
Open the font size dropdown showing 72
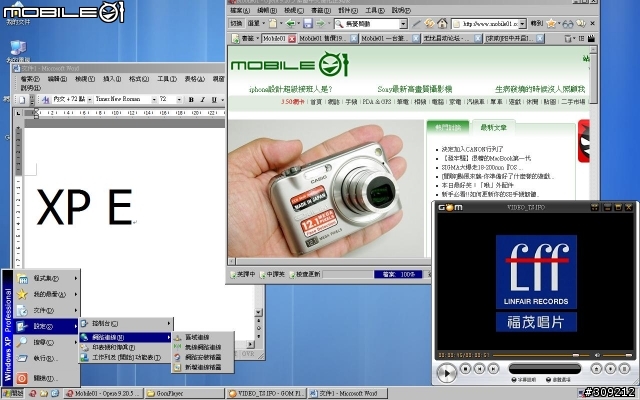(179, 100)
